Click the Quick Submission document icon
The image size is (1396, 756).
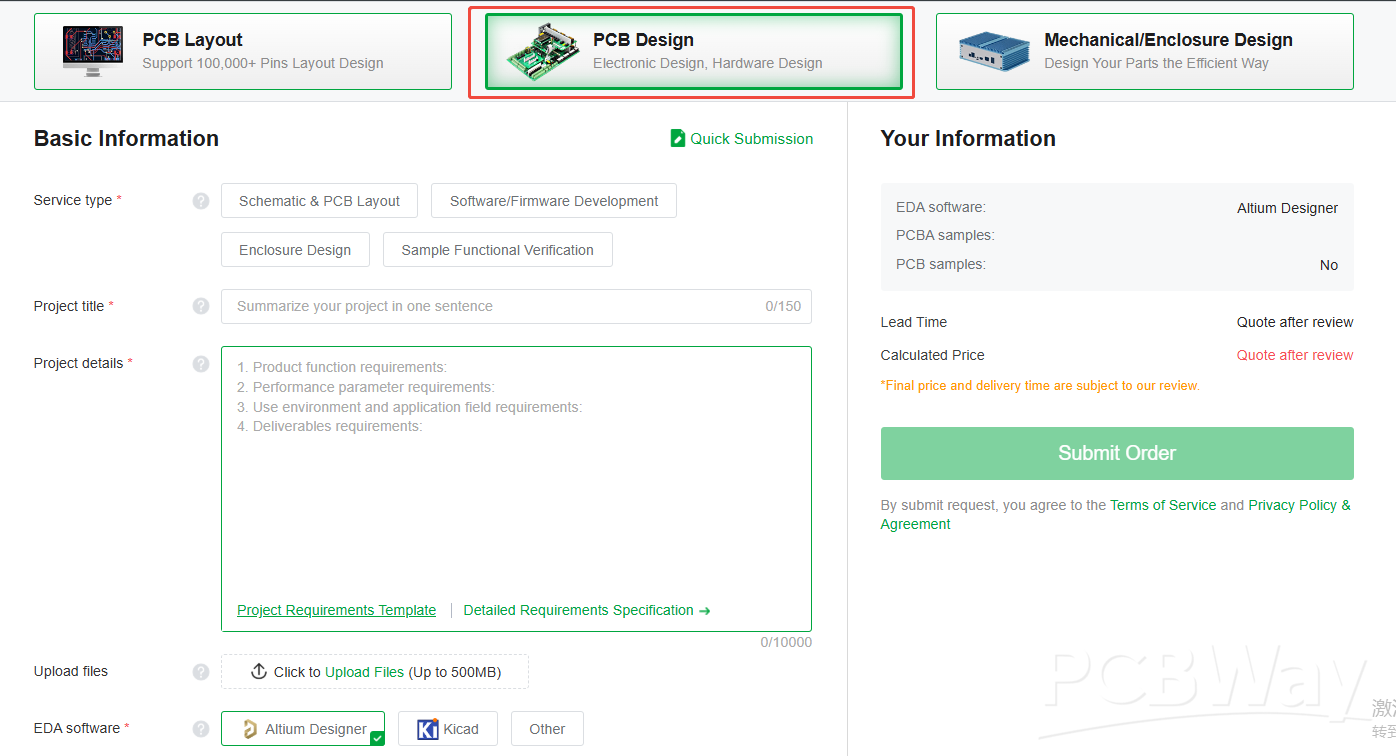coord(678,139)
